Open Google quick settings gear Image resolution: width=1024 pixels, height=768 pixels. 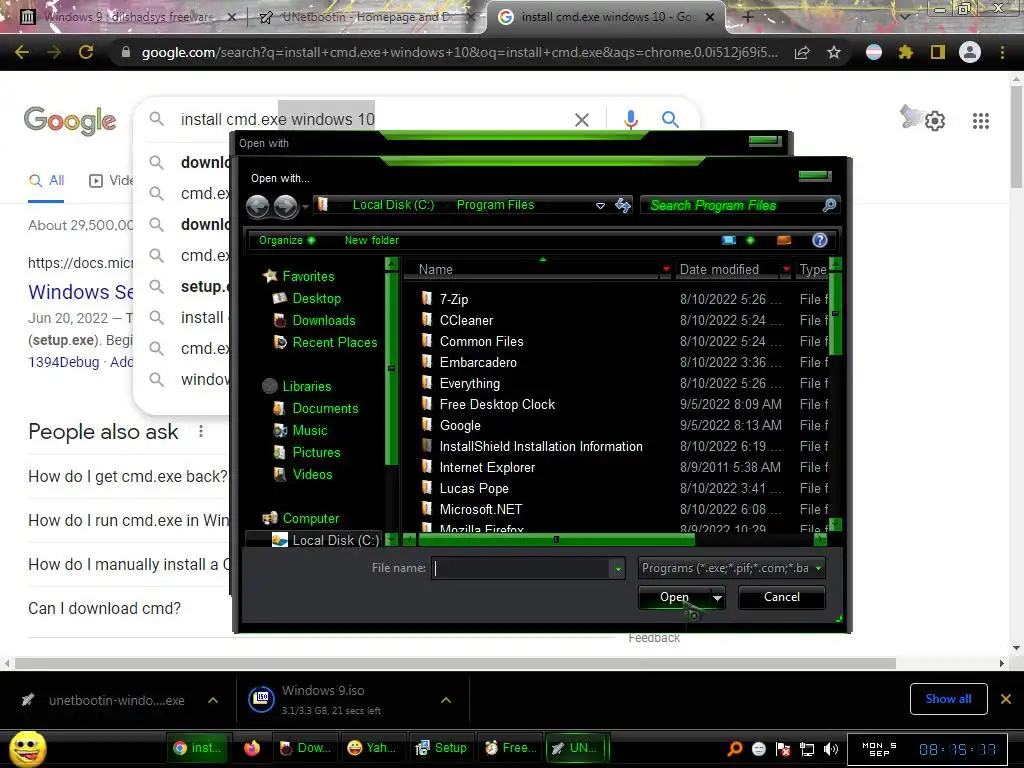click(x=935, y=121)
